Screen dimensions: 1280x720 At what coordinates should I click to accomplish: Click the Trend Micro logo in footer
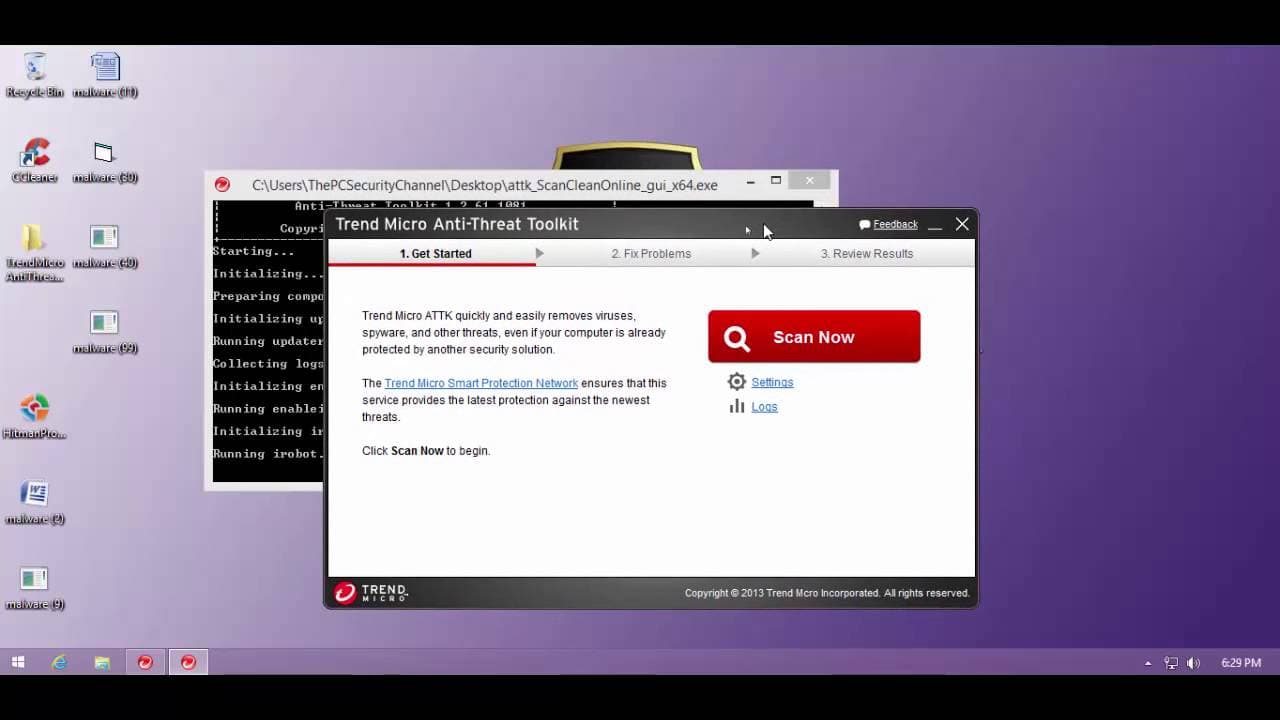point(371,593)
